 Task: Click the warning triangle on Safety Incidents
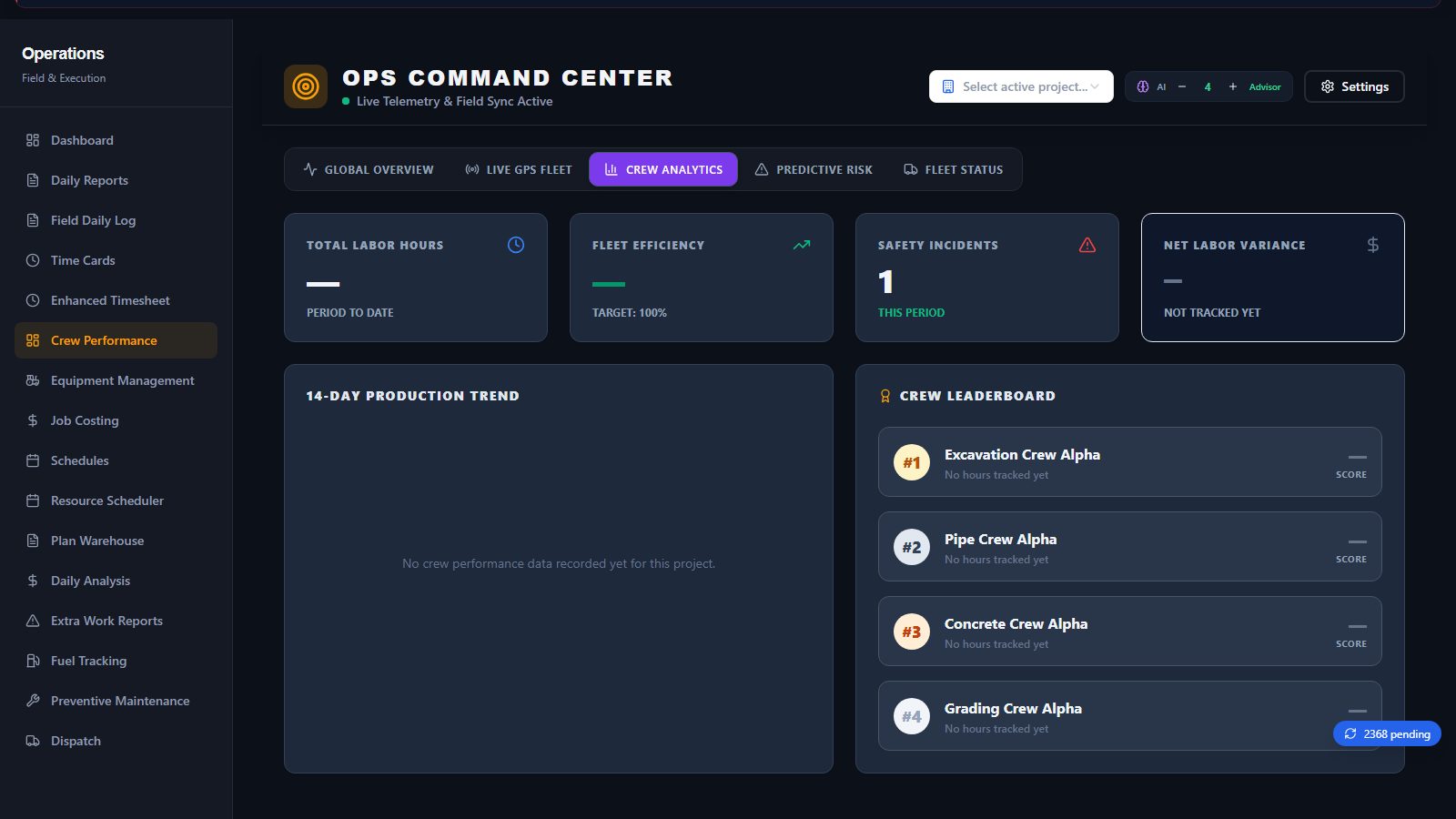[x=1087, y=245]
